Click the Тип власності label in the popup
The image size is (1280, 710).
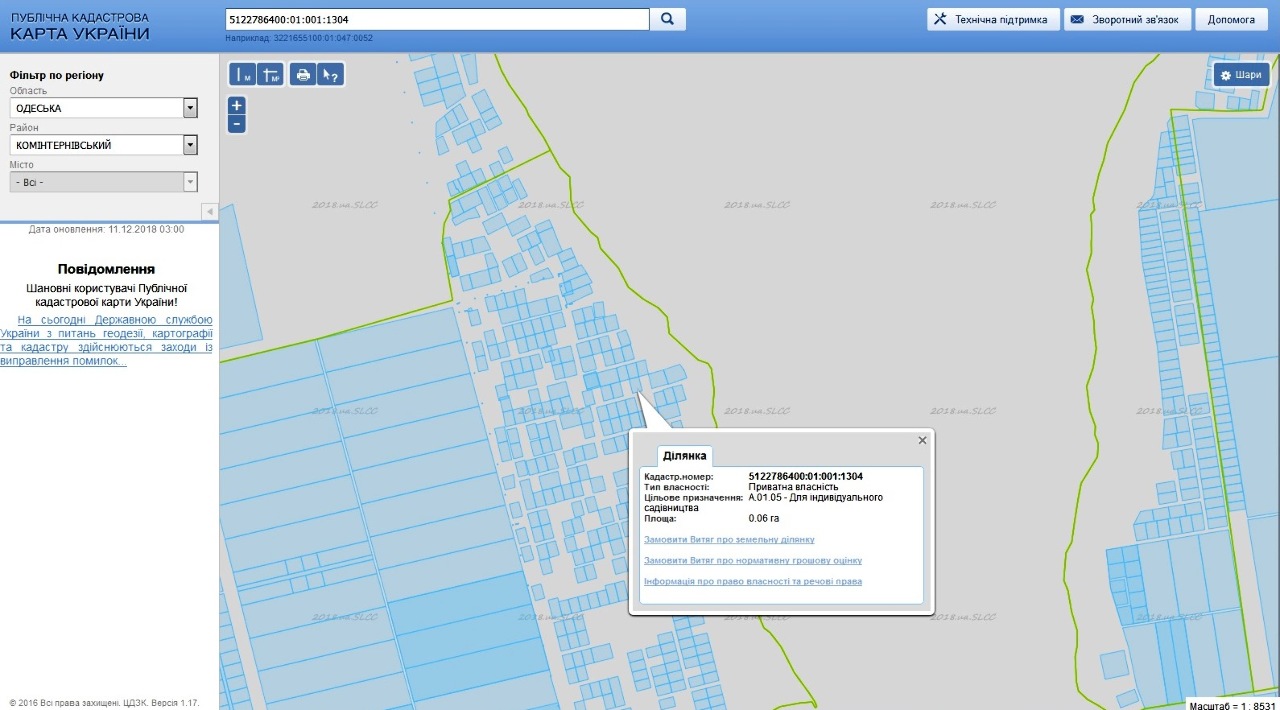click(x=677, y=487)
